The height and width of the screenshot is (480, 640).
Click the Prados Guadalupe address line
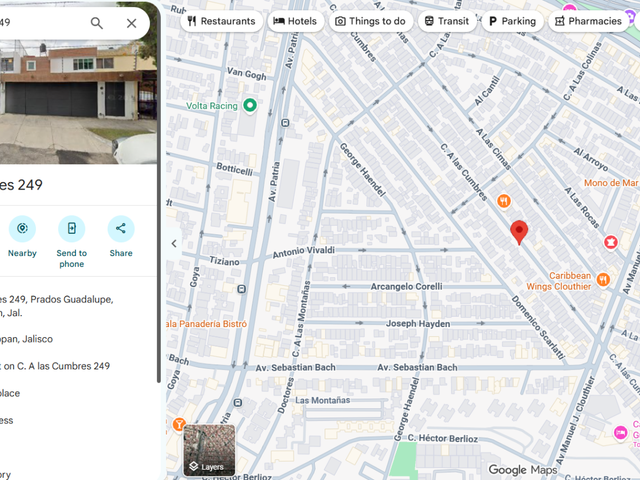(57, 306)
